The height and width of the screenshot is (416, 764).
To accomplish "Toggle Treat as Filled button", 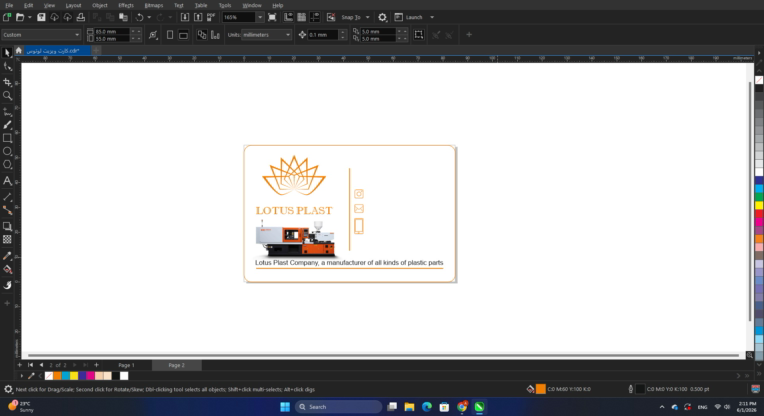I will tap(419, 35).
